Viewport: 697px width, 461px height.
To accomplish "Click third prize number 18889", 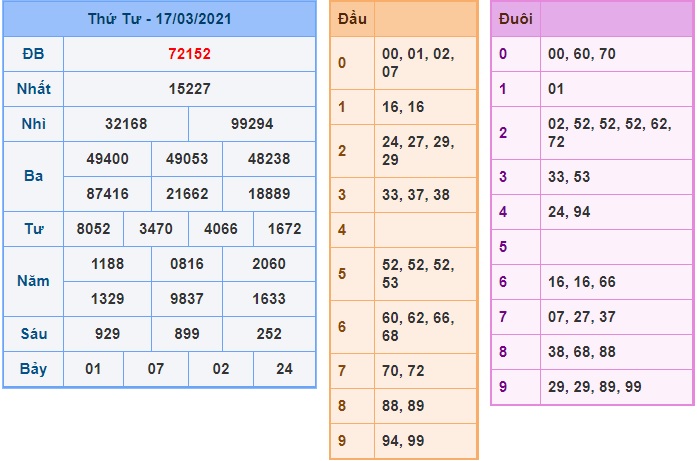I will 269,194.
